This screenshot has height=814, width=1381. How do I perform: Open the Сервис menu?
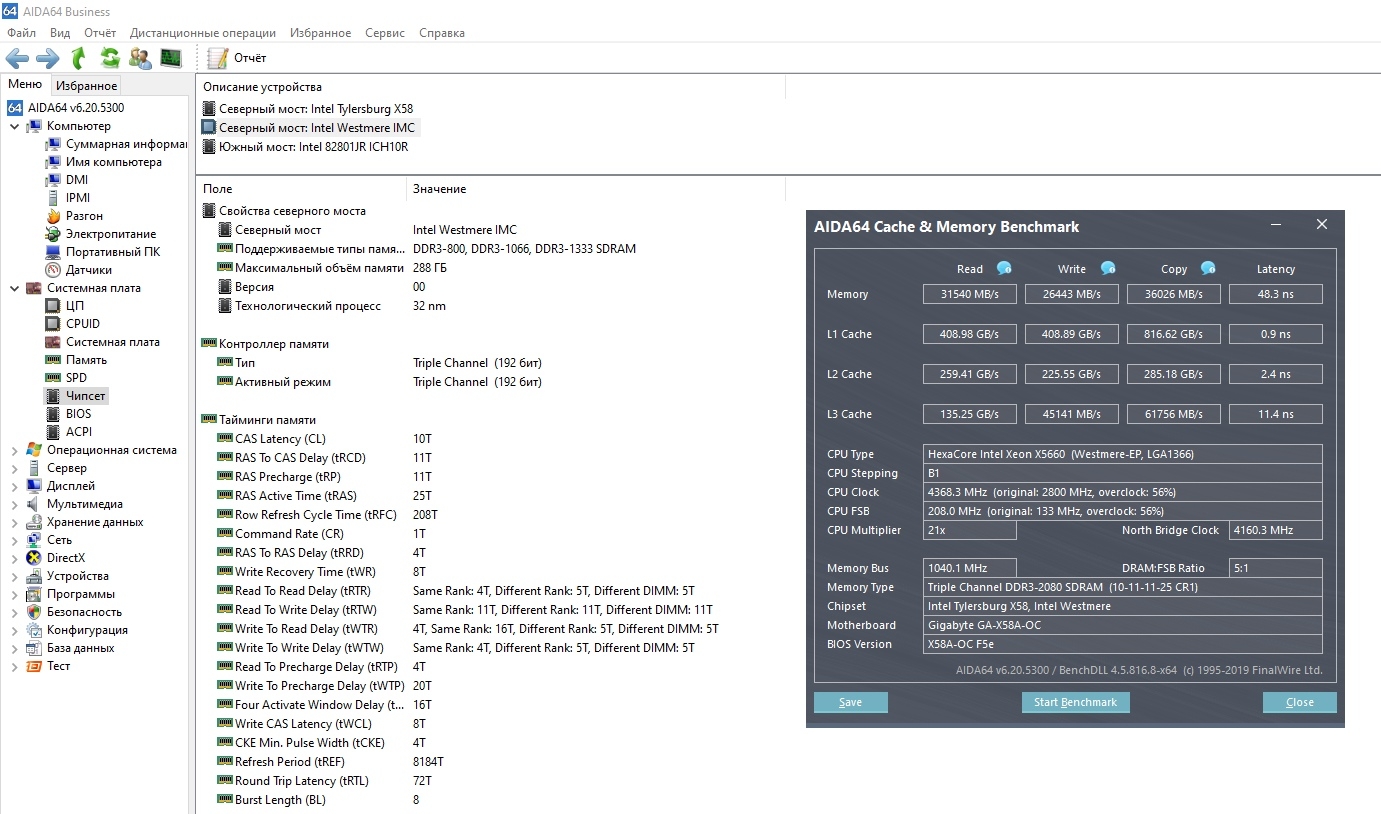[385, 33]
